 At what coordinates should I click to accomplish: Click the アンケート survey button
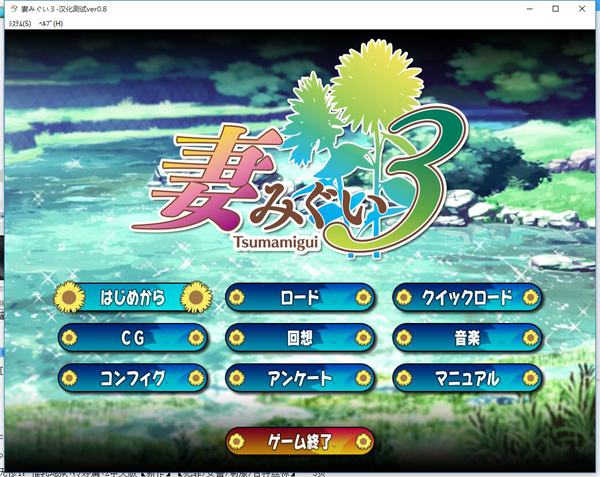click(300, 378)
